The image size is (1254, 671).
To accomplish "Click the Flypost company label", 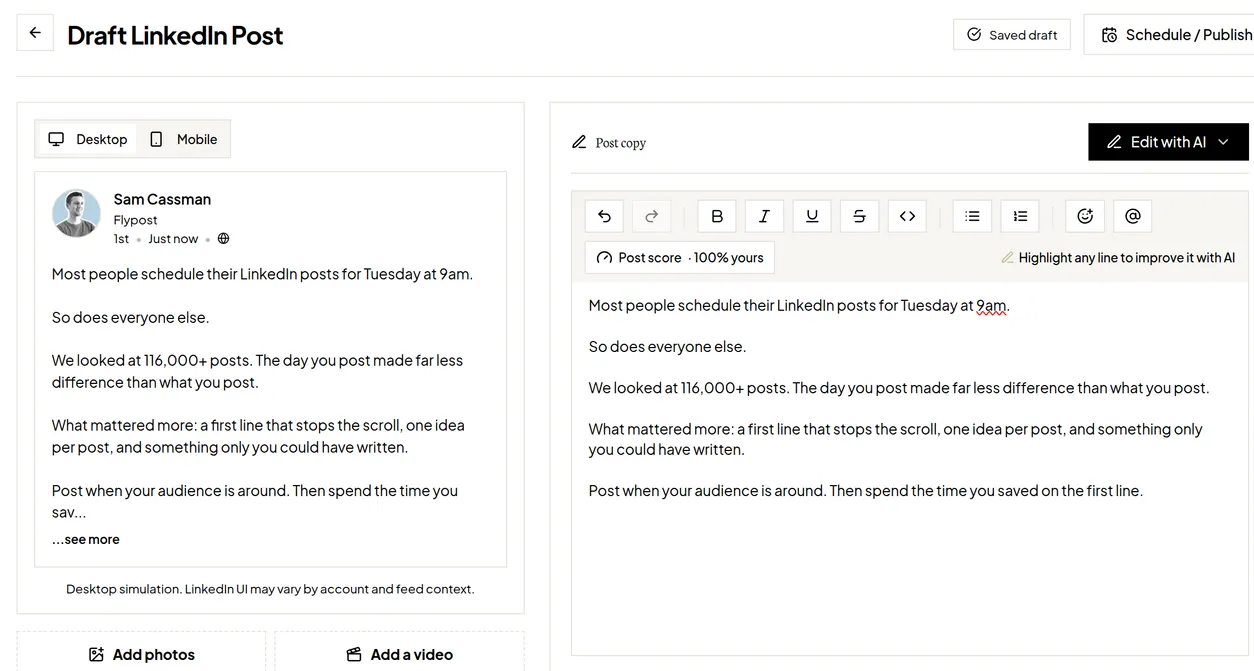I will pos(136,220).
